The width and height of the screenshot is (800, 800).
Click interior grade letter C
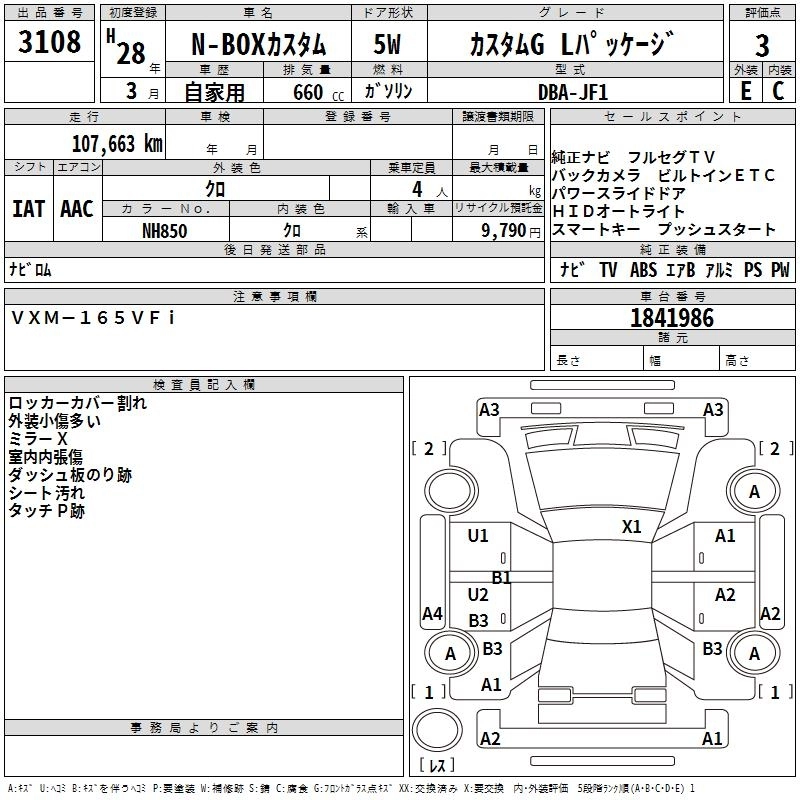pyautogui.click(x=778, y=91)
